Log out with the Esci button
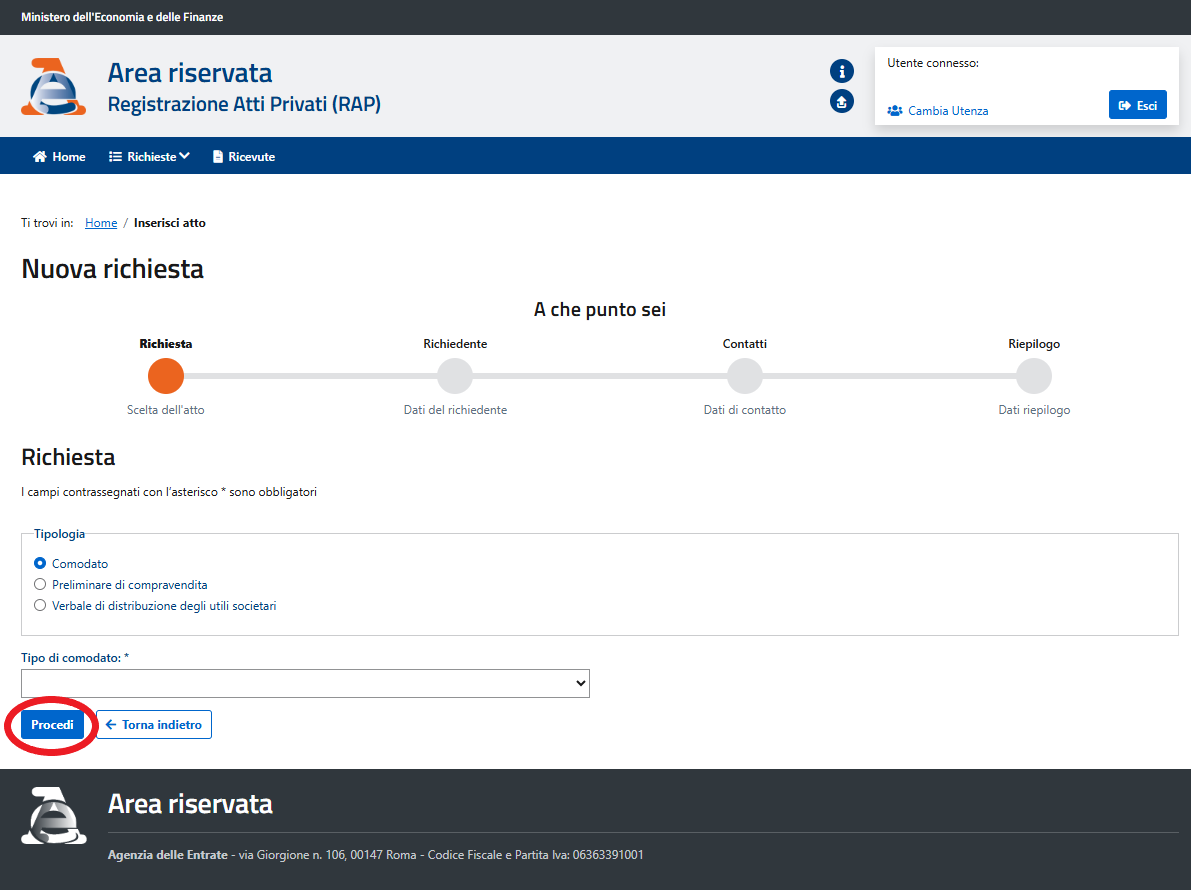This screenshot has height=890, width=1191. (1138, 106)
